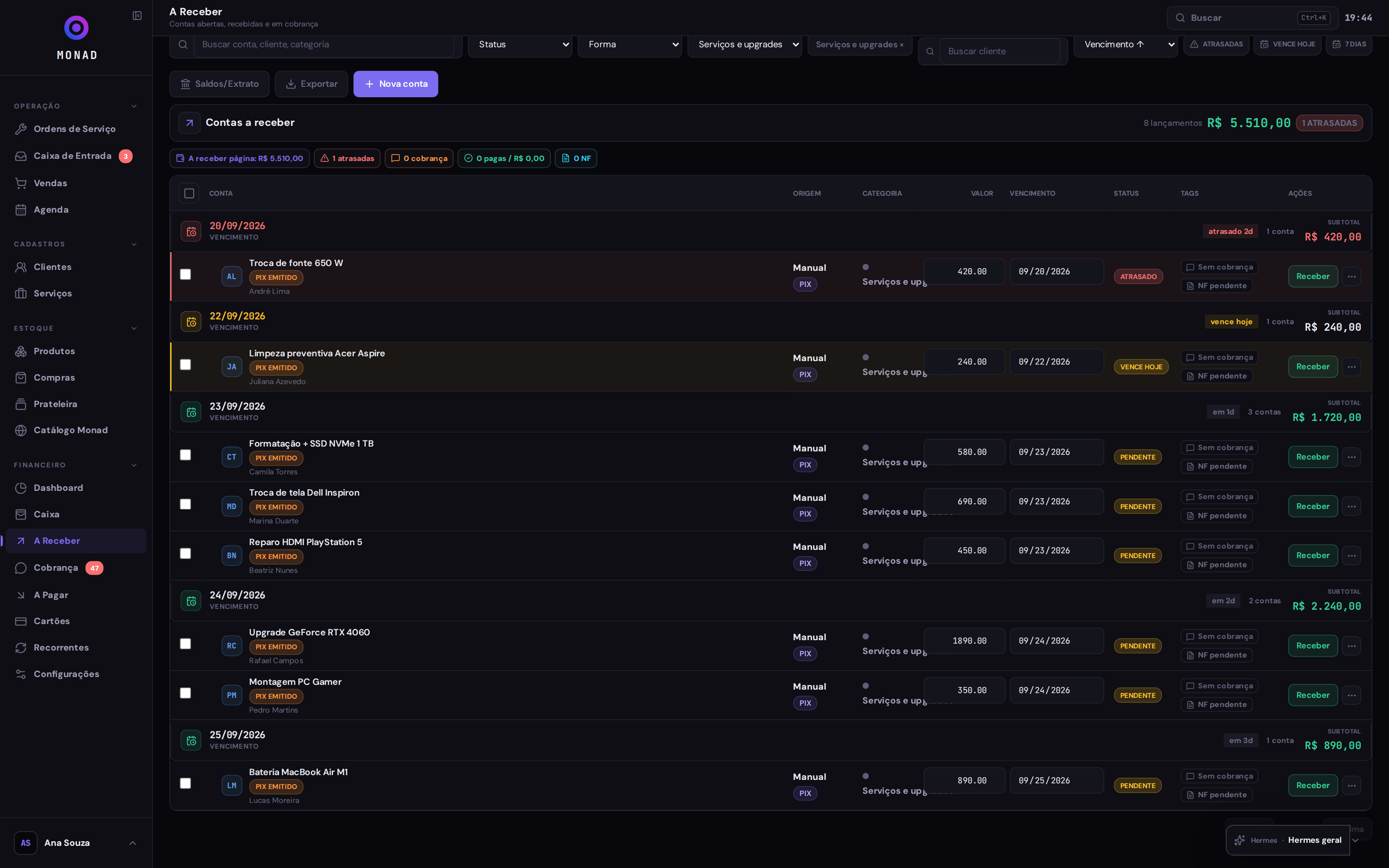The width and height of the screenshot is (1389, 868).
Task: Receber the Troca de tela Dell Inspiron account
Action: click(x=1313, y=506)
